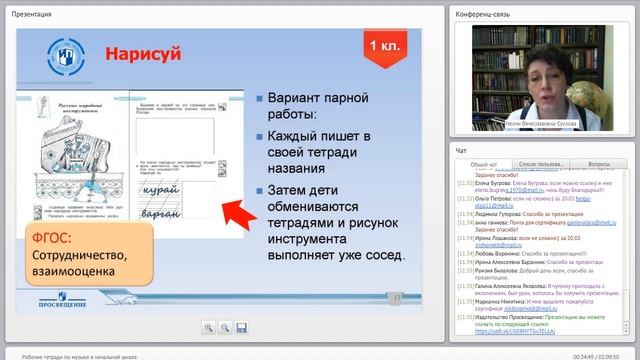Click the 'ФГОС:' orange box on the slide
The width and height of the screenshot is (640, 360).
[x=89, y=254]
